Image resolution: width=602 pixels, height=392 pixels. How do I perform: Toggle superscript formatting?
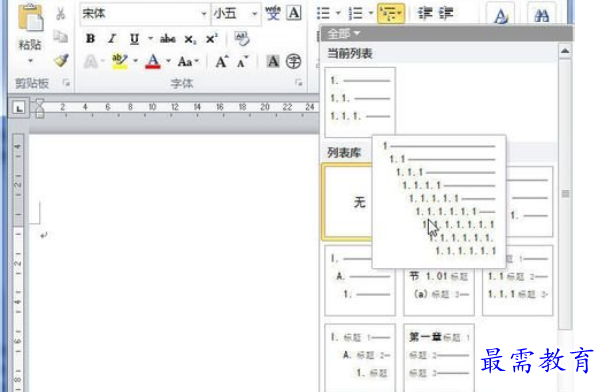tap(212, 38)
